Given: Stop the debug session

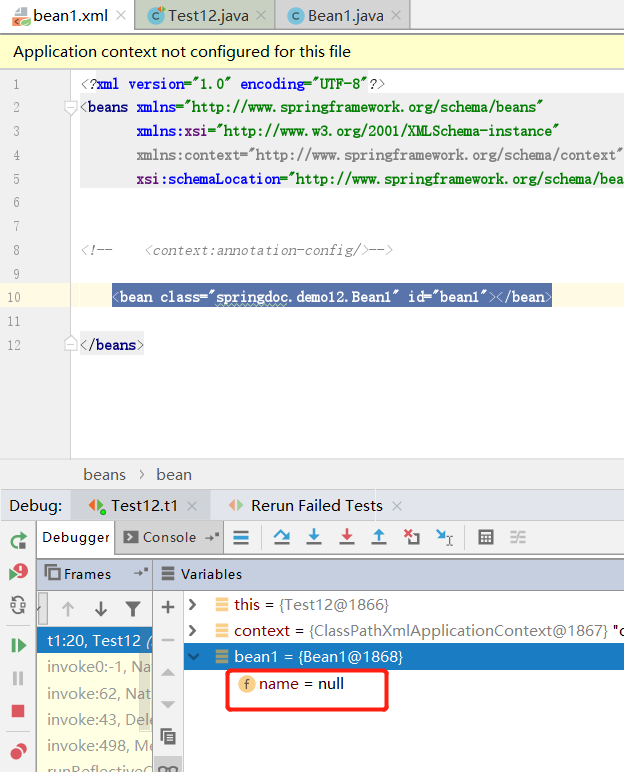Looking at the screenshot, I should click(18, 711).
